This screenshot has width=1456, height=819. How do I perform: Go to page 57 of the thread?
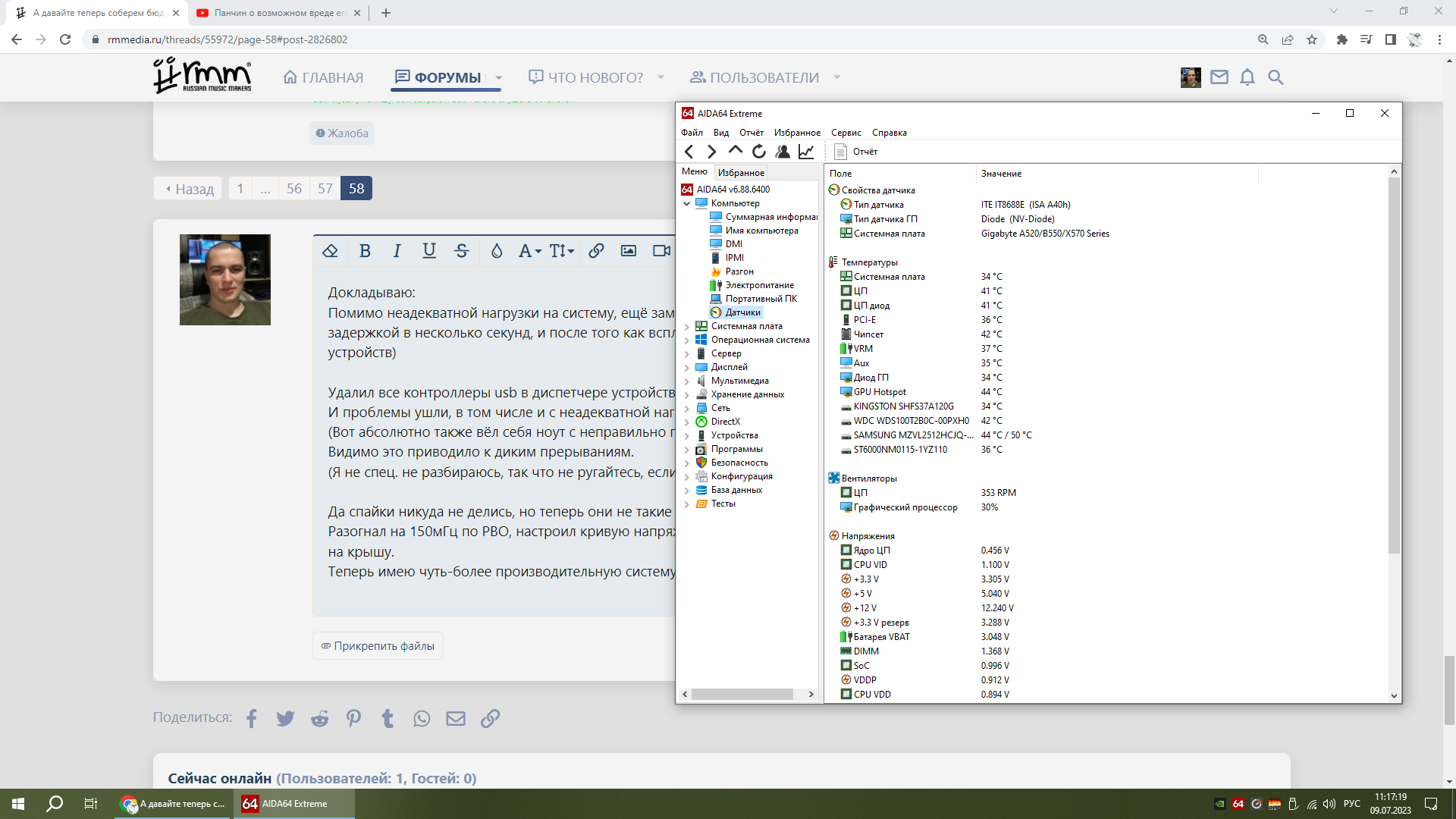pos(325,189)
